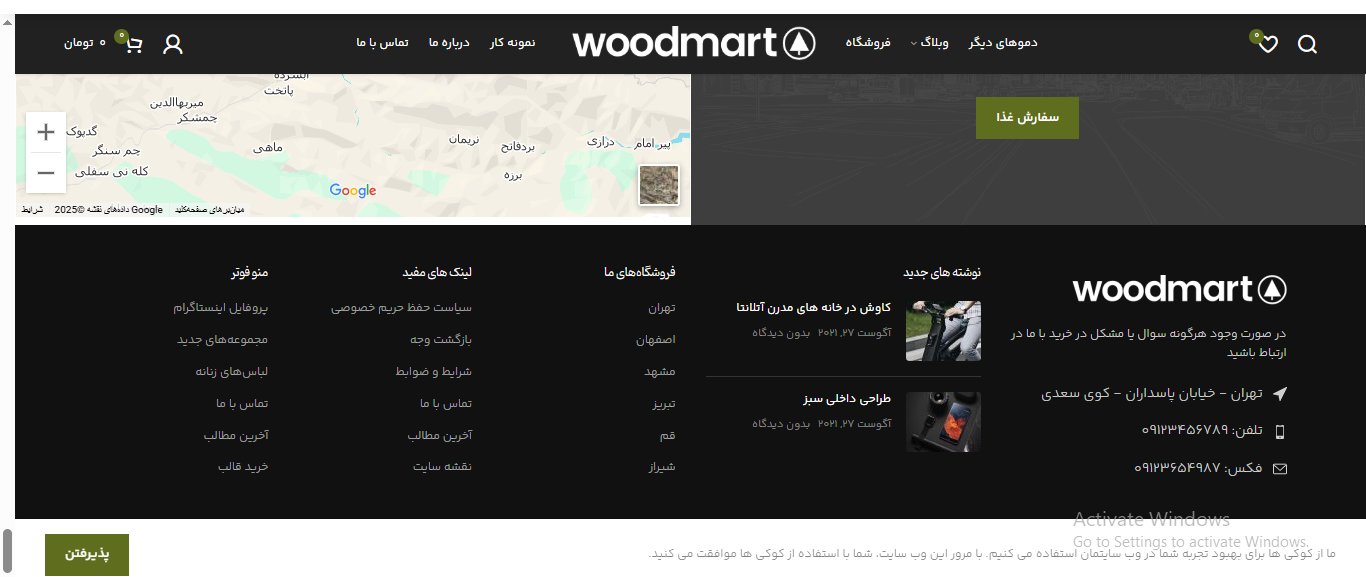Open the search icon in the header
This screenshot has width=1366, height=577.
click(x=1307, y=43)
